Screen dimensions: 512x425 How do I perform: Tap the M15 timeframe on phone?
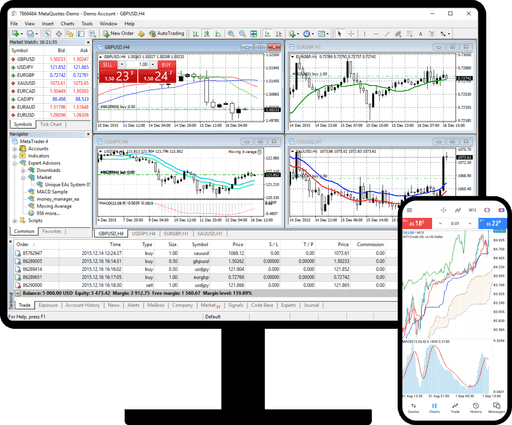[x=472, y=210]
